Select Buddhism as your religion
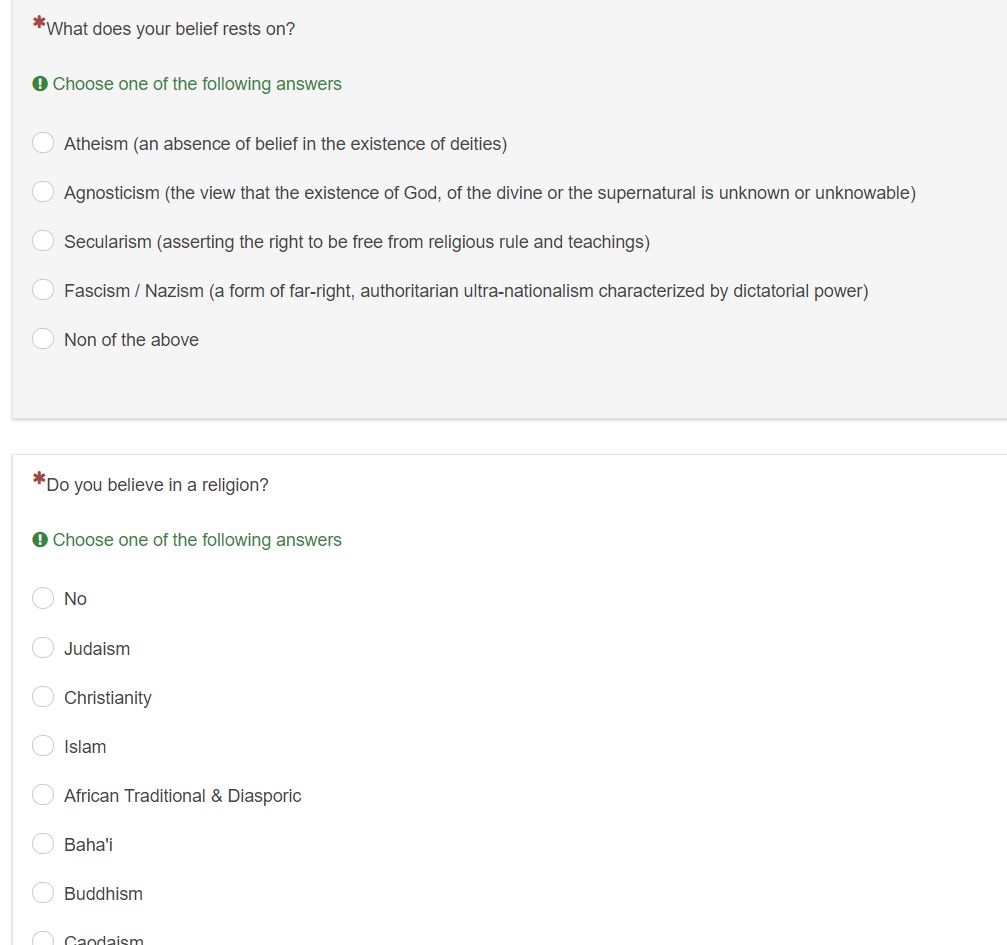Viewport: 1007px width, 945px height. [43, 893]
